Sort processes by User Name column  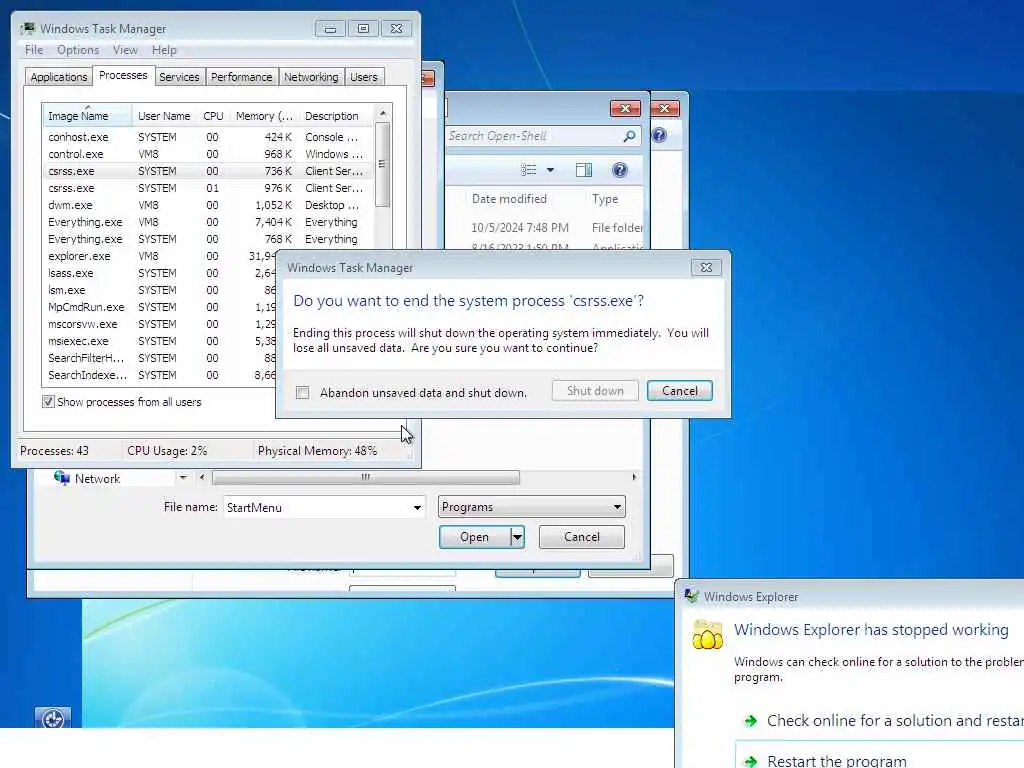click(x=165, y=116)
